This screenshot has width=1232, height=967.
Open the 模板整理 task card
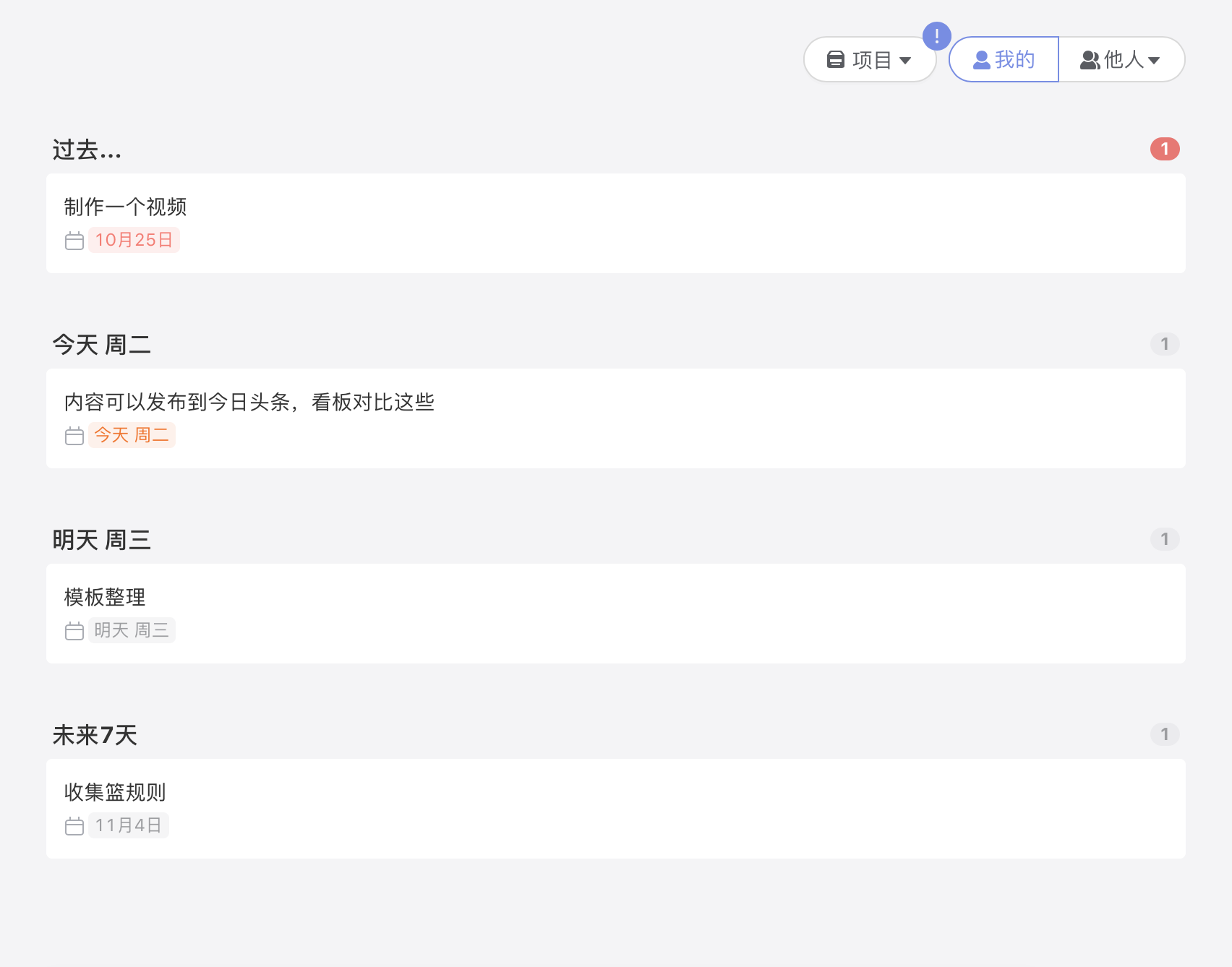[x=105, y=597]
